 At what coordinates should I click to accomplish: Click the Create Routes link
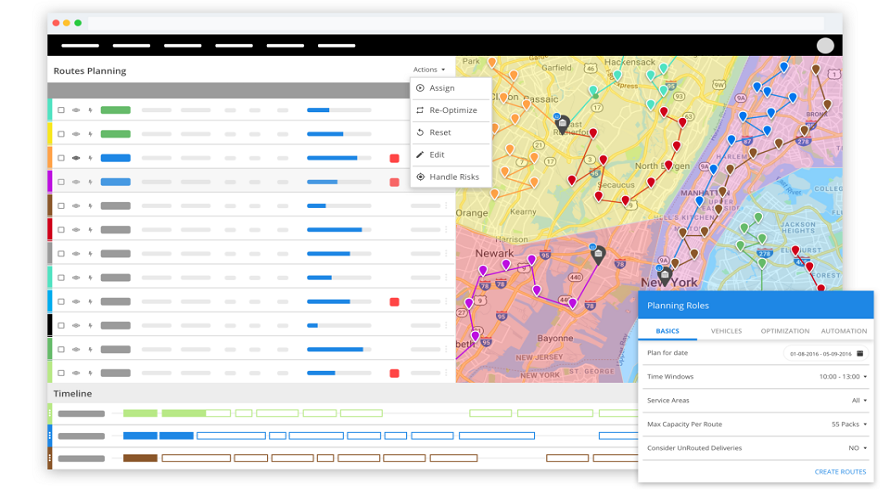point(840,471)
